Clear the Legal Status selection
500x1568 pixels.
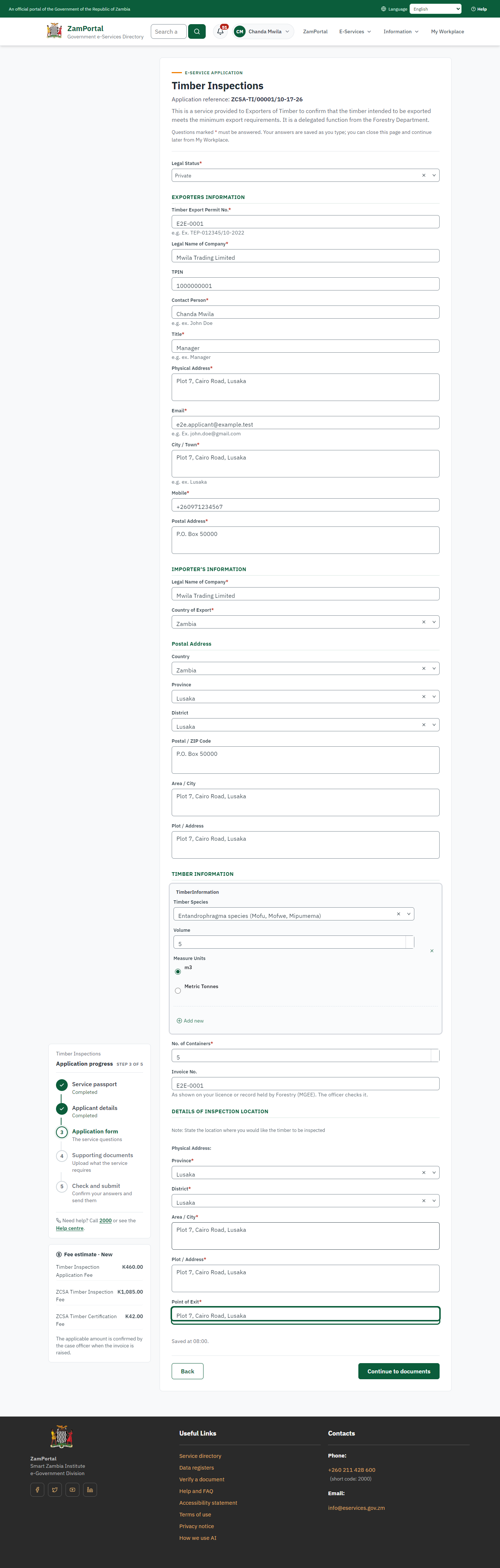424,175
